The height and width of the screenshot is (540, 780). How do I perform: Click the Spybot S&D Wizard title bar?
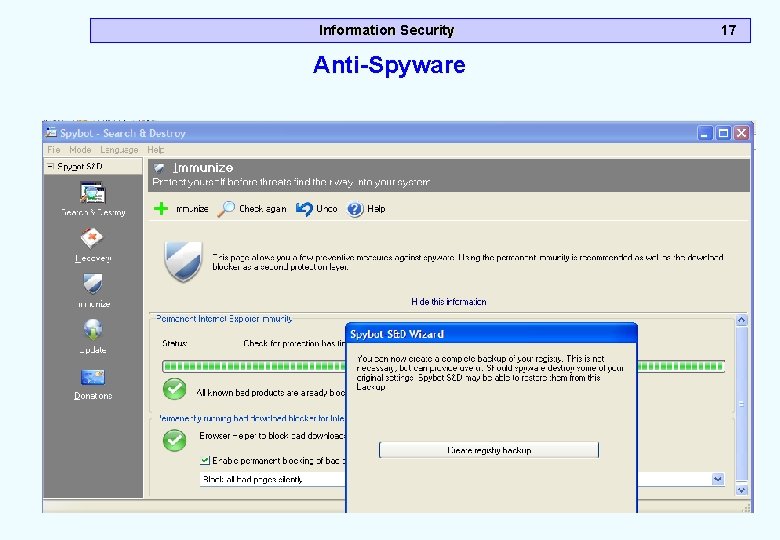pos(491,334)
